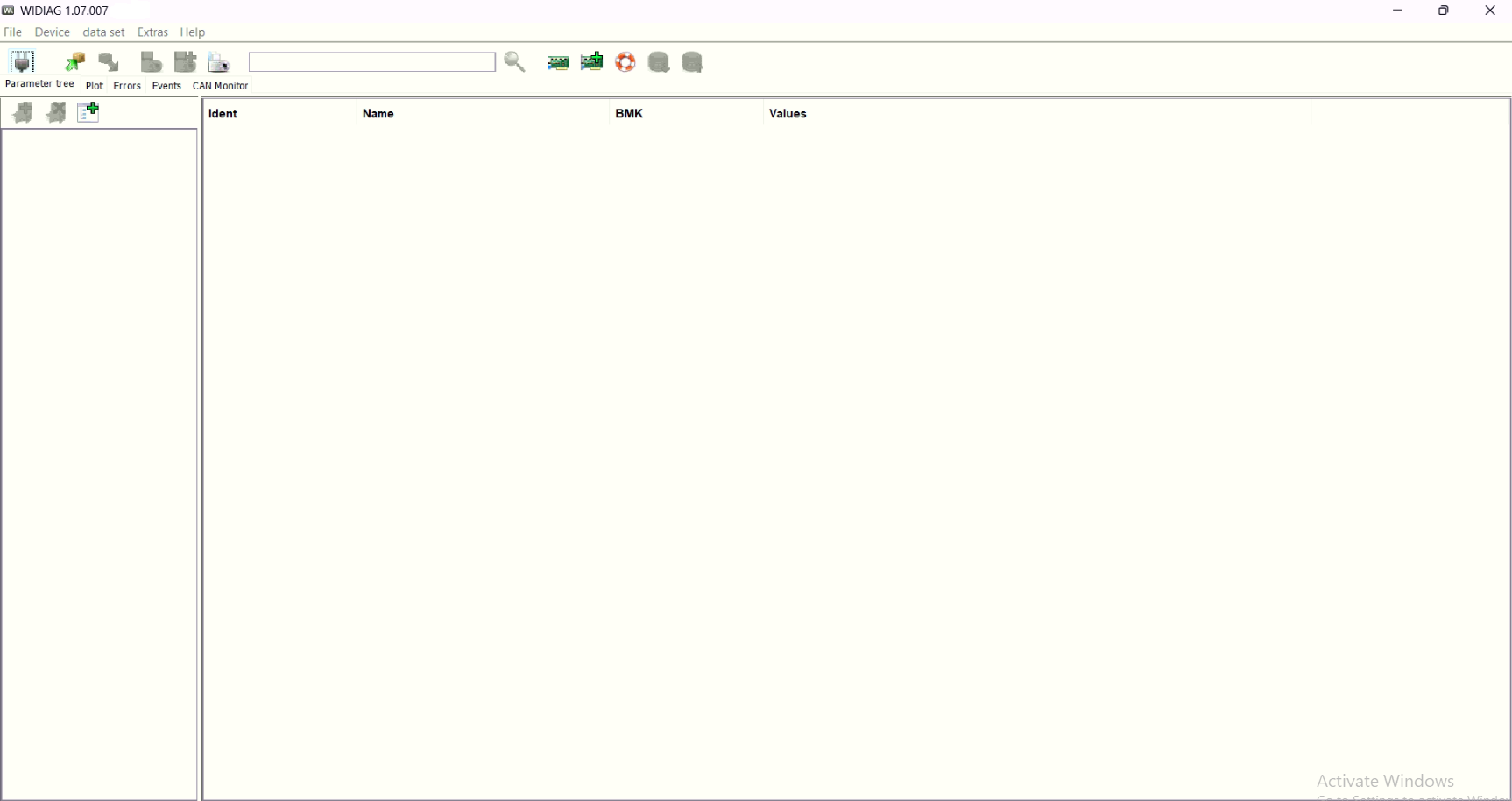Screen dimensions: 1512x801
Task: Click the Name column header
Action: (483, 113)
